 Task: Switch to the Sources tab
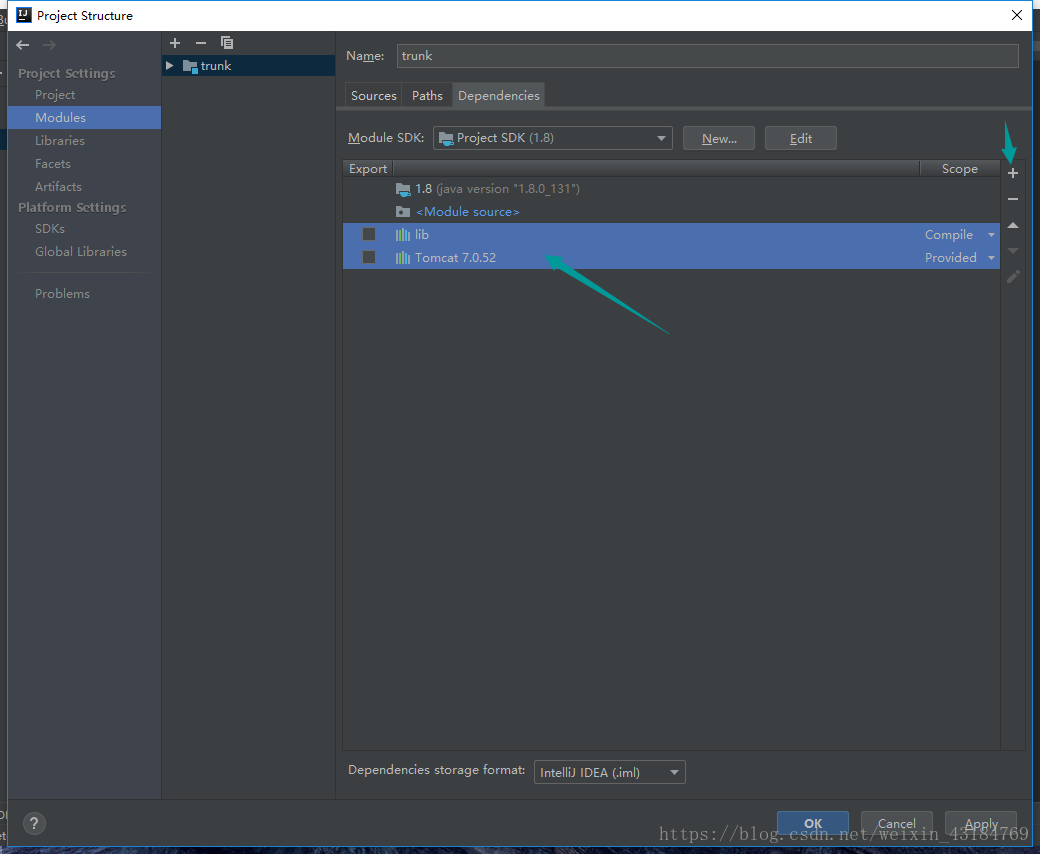pyautogui.click(x=373, y=95)
